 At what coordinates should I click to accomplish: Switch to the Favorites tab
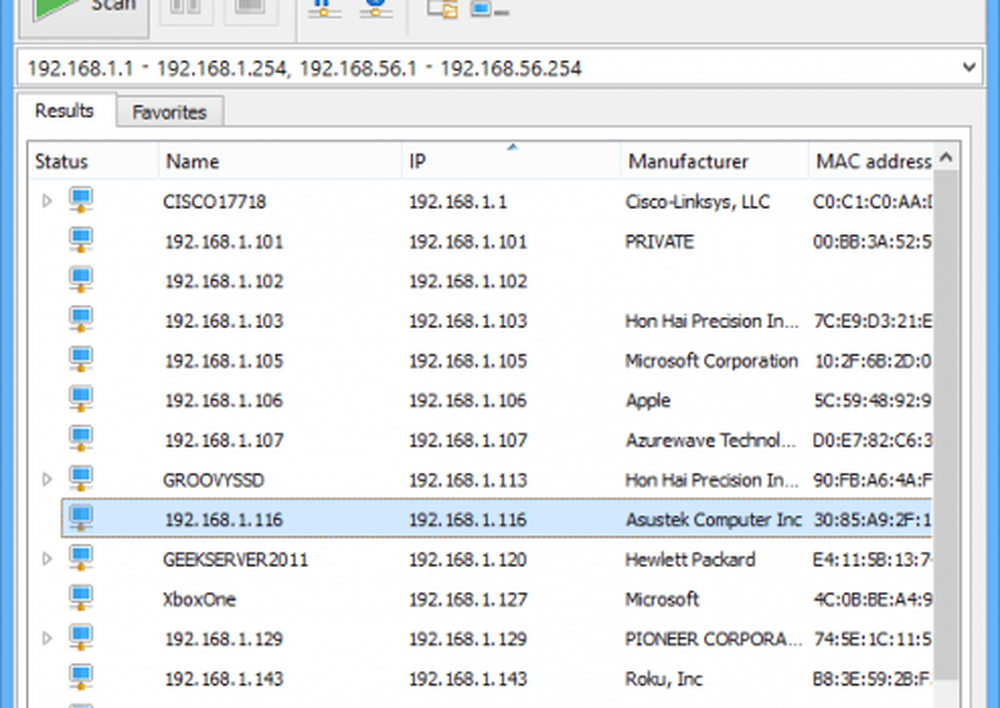pos(169,112)
